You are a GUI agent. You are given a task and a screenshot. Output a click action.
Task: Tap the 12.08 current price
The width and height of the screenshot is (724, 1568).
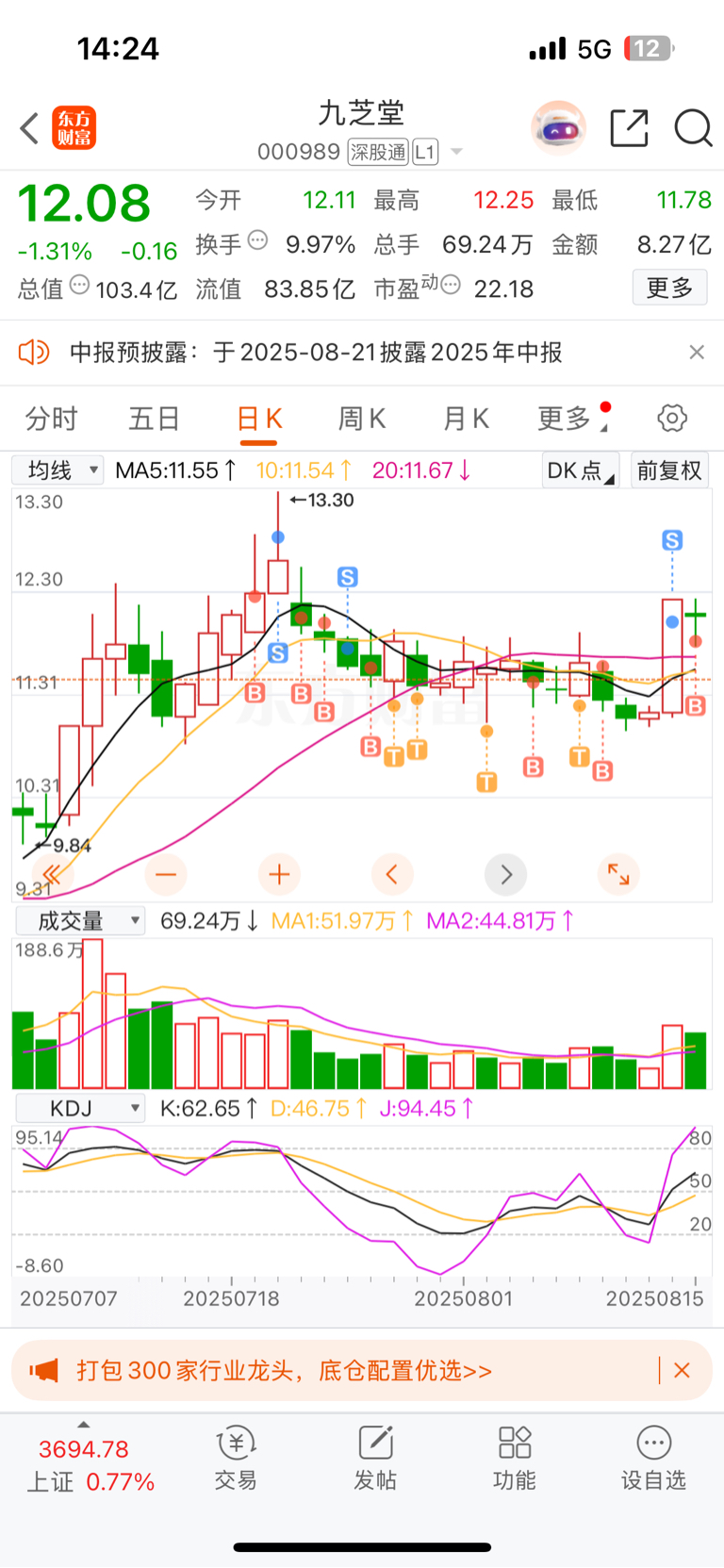pyautogui.click(x=84, y=204)
